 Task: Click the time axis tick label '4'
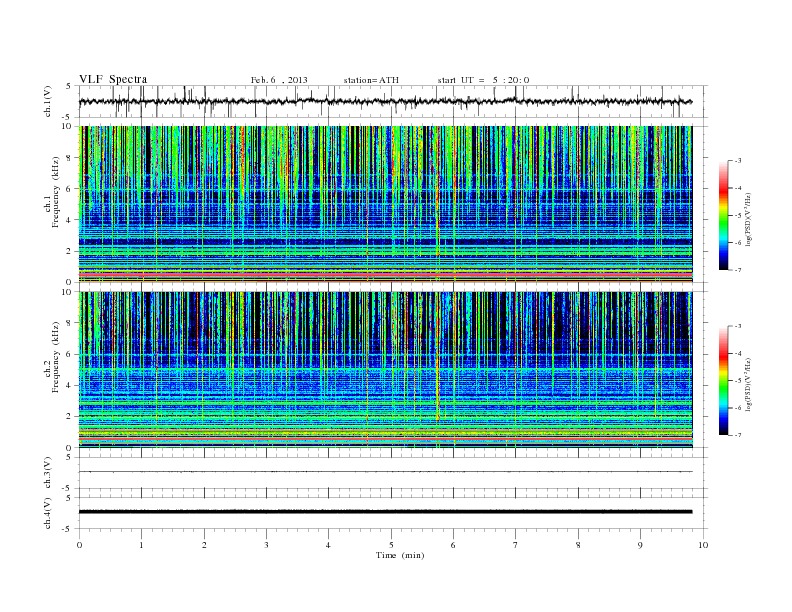point(328,545)
